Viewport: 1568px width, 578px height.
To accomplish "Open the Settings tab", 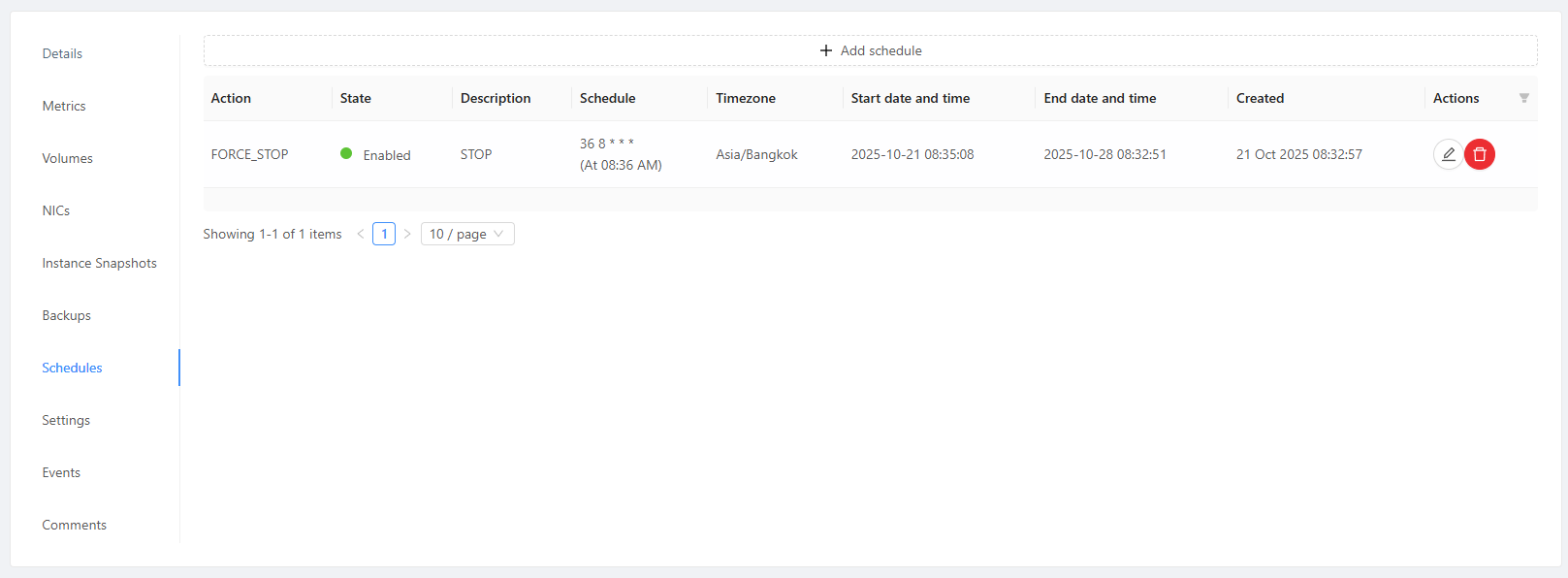I will coord(66,420).
